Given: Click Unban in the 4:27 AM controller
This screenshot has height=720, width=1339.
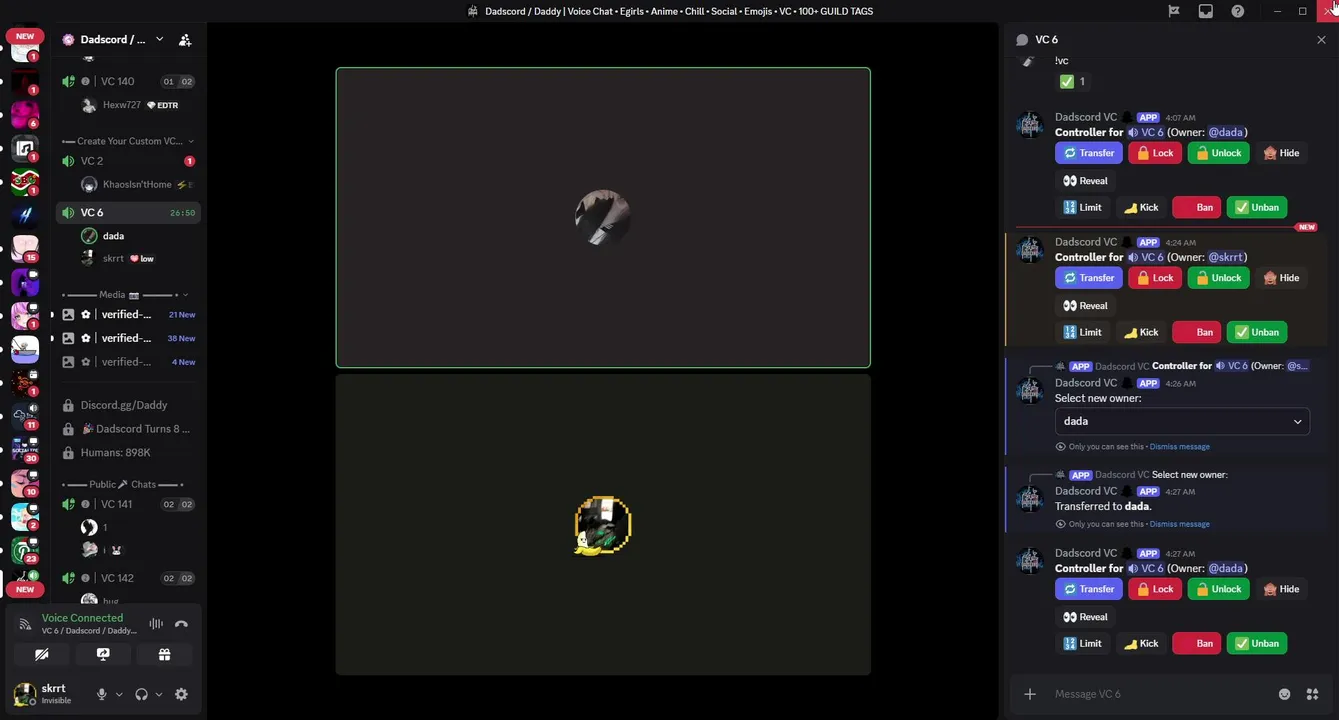Looking at the screenshot, I should [1257, 644].
